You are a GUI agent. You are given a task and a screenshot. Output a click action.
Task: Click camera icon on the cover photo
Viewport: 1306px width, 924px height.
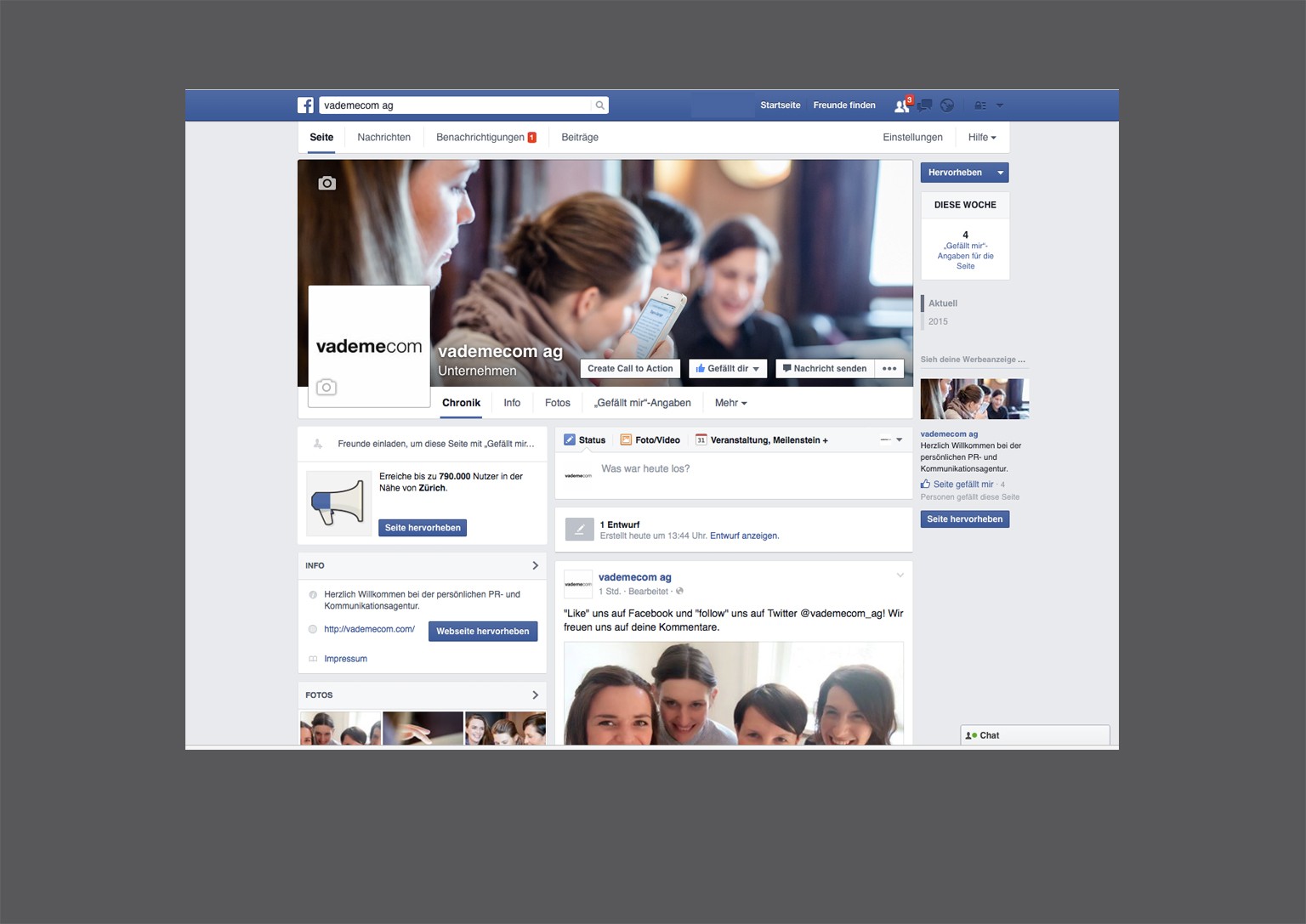pos(326,184)
